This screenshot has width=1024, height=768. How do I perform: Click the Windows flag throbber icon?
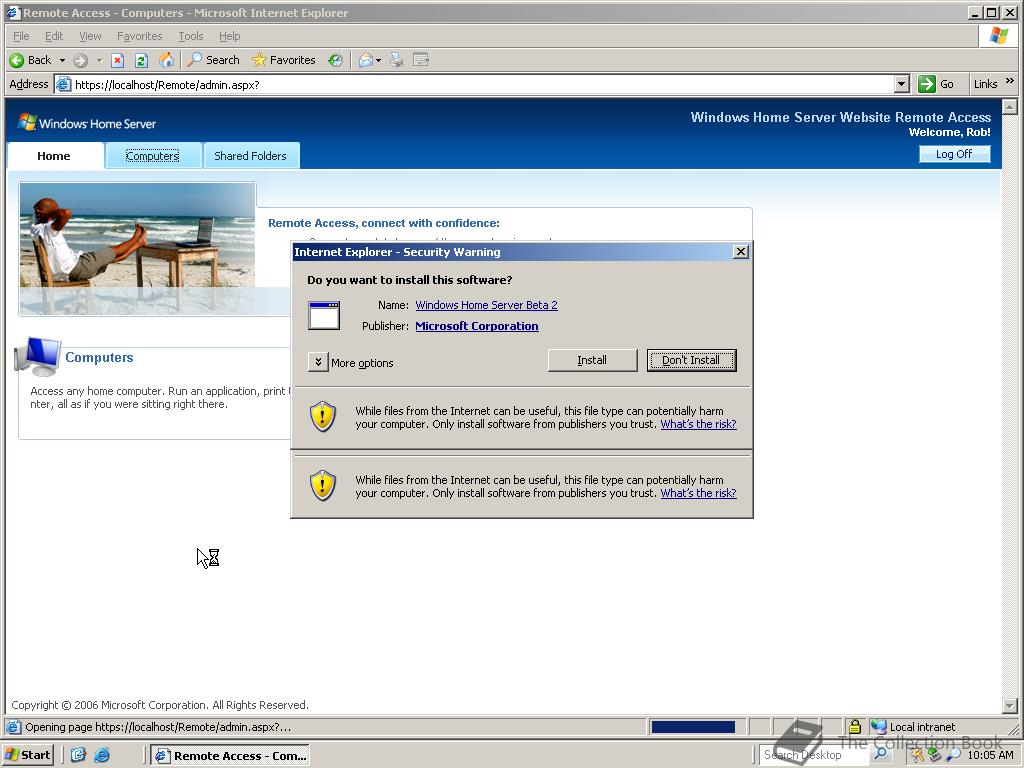999,36
